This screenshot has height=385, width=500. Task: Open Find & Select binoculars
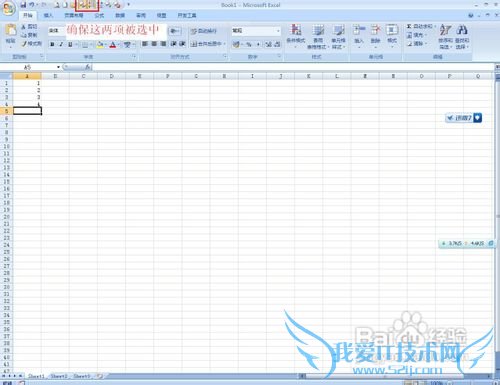click(x=462, y=36)
